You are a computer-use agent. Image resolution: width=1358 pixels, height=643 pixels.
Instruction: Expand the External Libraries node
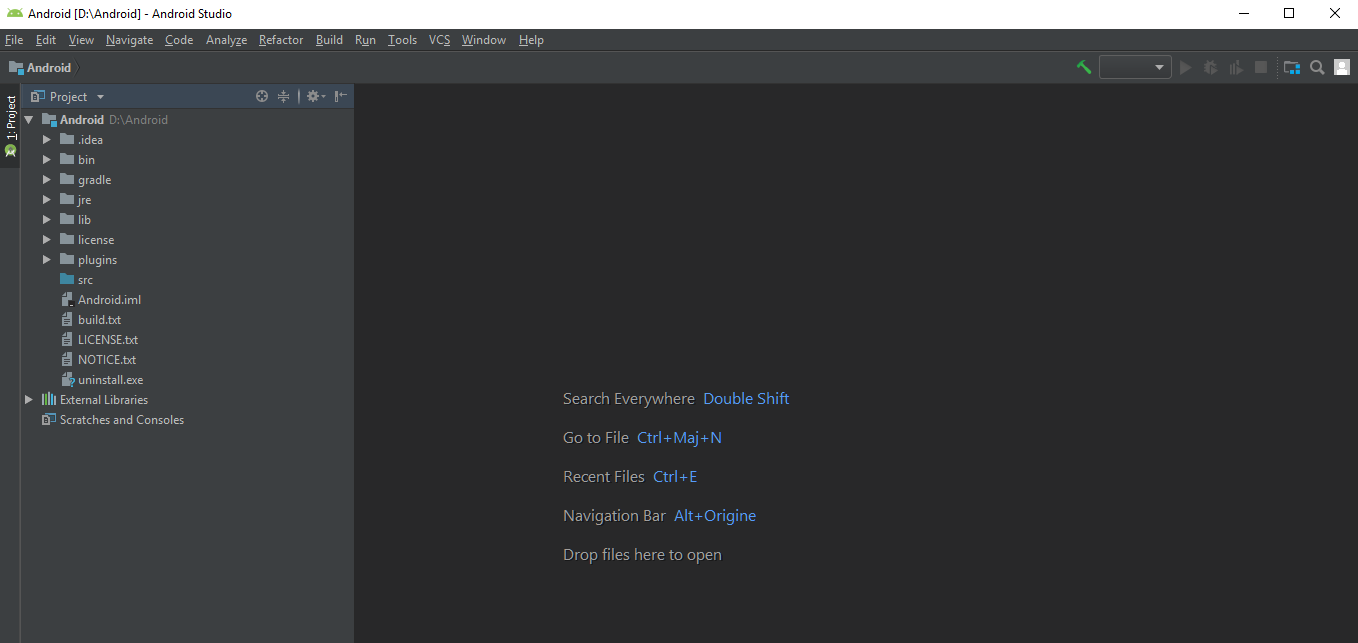(x=30, y=399)
